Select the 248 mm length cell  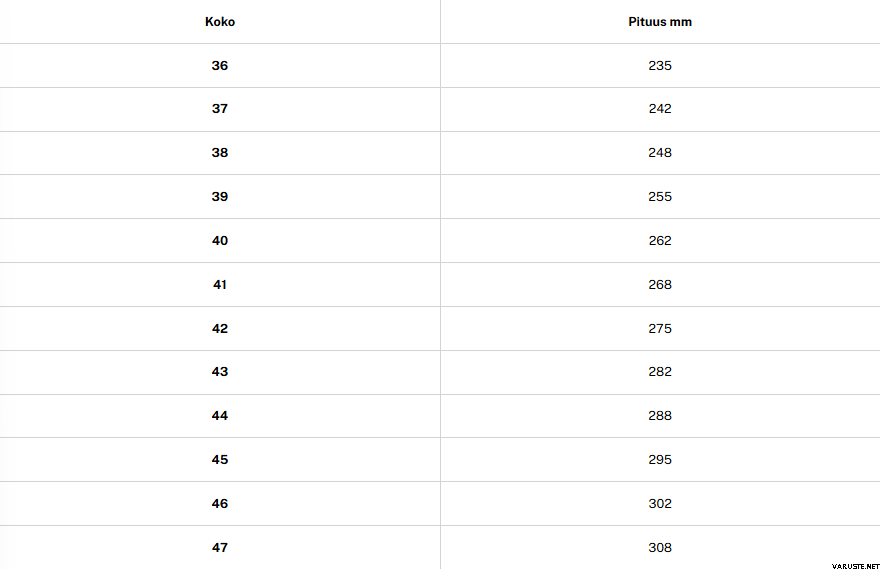pos(660,153)
